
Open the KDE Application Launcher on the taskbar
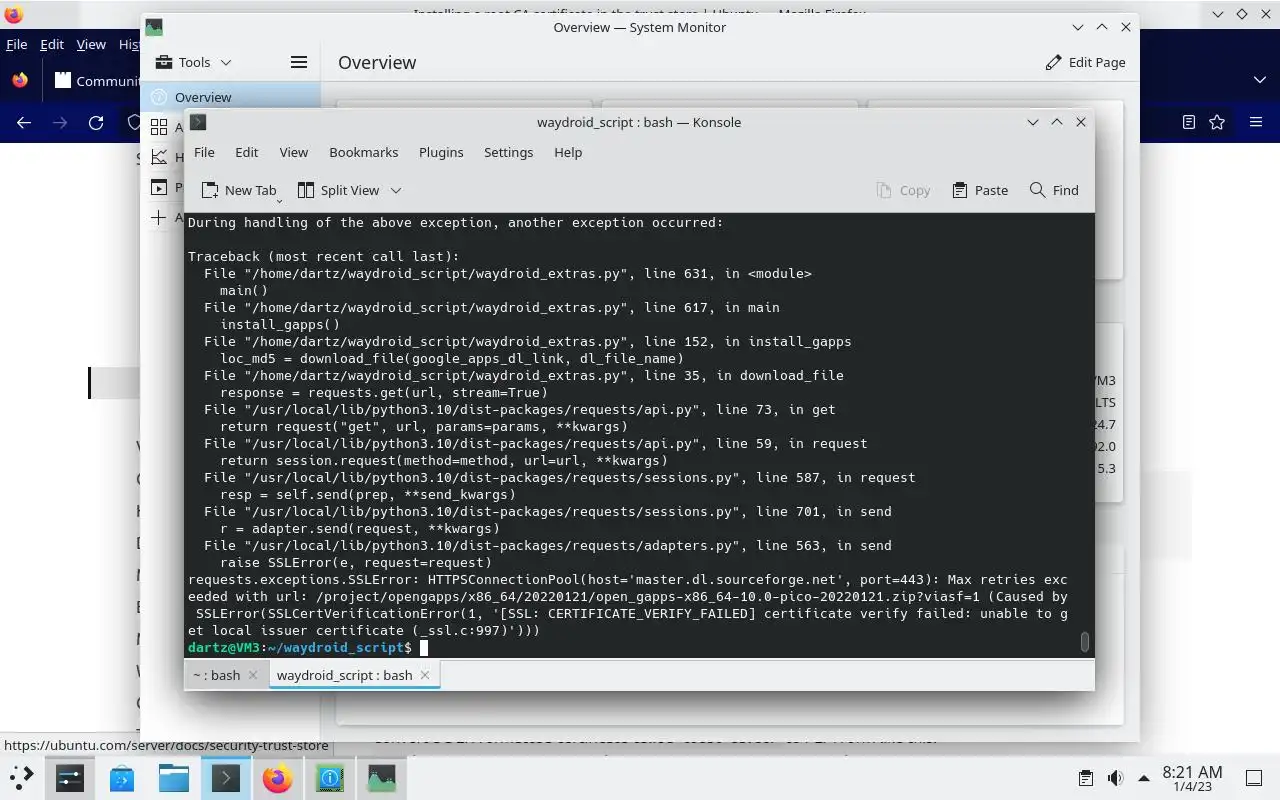coord(21,778)
